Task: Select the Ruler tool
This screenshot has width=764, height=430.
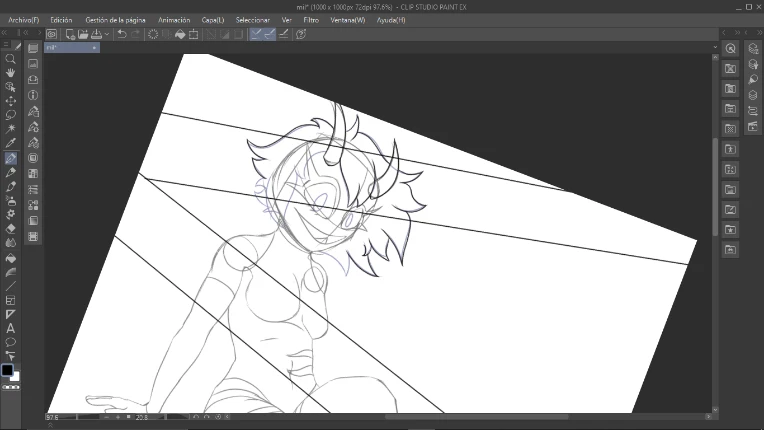Action: [x=10, y=315]
